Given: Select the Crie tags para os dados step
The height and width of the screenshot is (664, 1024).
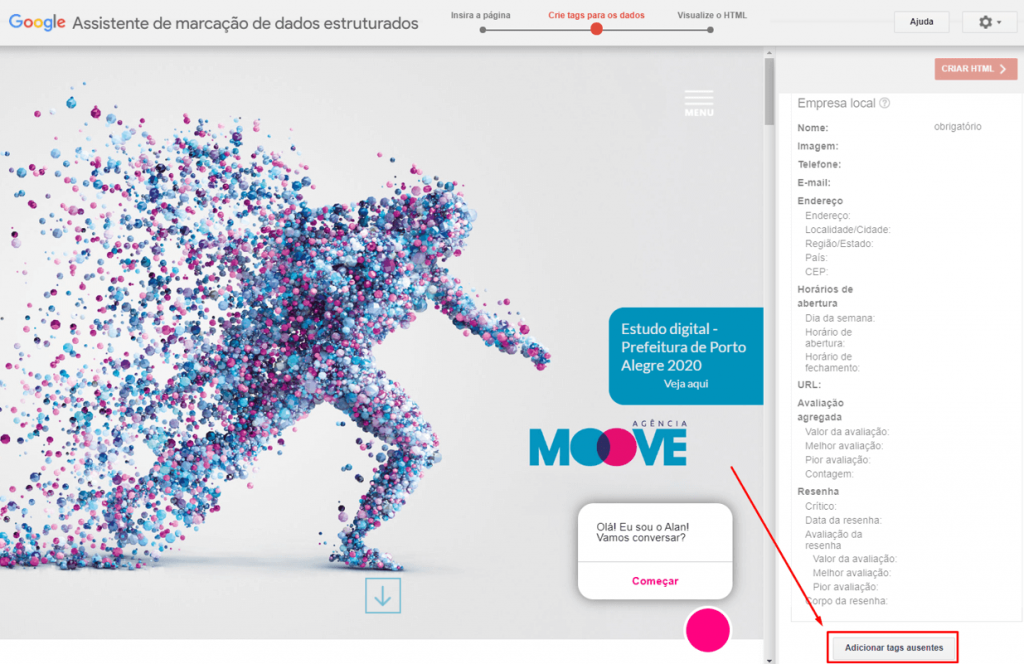Looking at the screenshot, I should (x=596, y=15).
